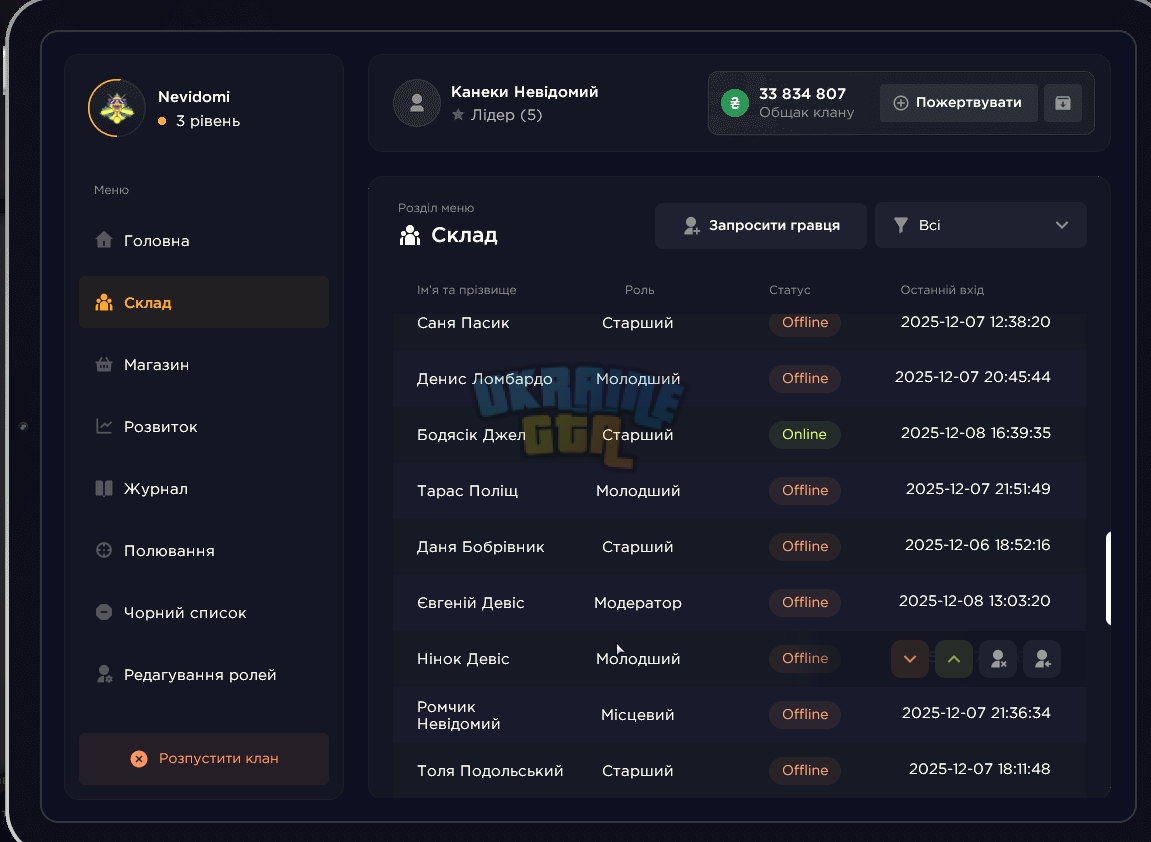Image resolution: width=1151 pixels, height=842 pixels.
Task: Click the star icon next to Лідер (5)
Action: (458, 115)
